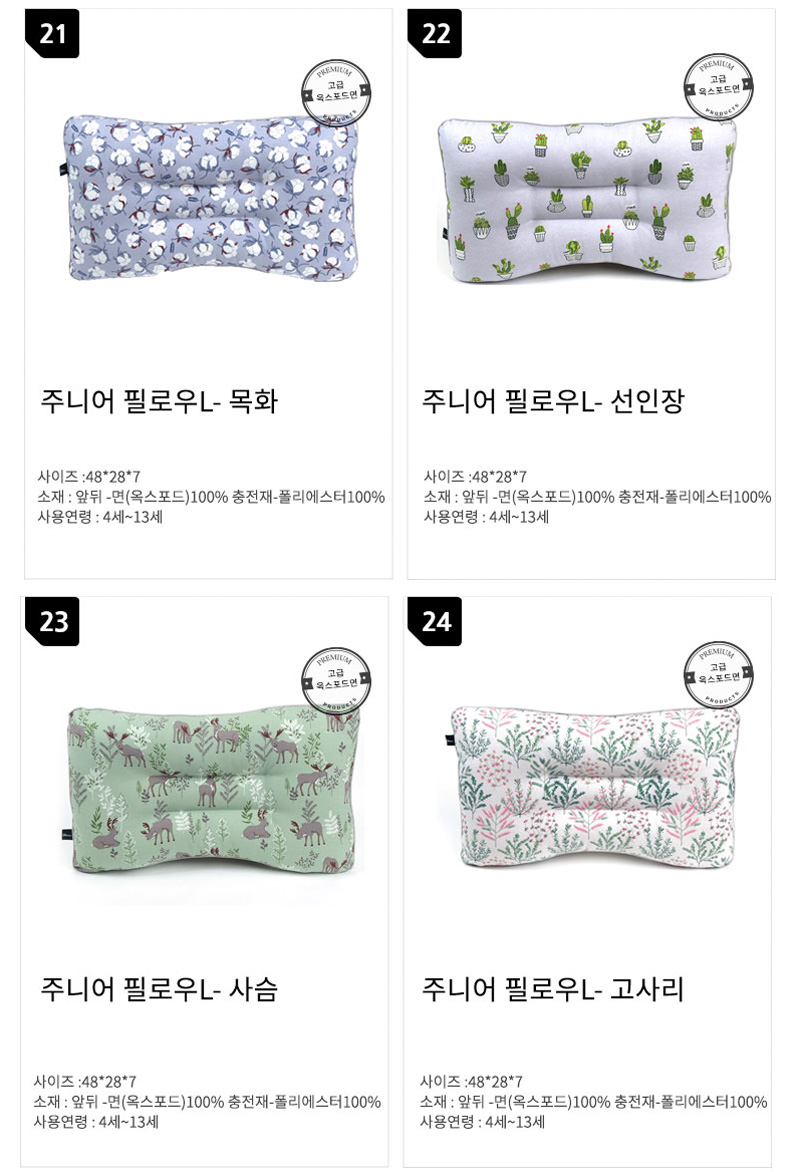The image size is (800, 1172).
Task: Click premium stamp on cactus pillow card
Action: (x=719, y=88)
